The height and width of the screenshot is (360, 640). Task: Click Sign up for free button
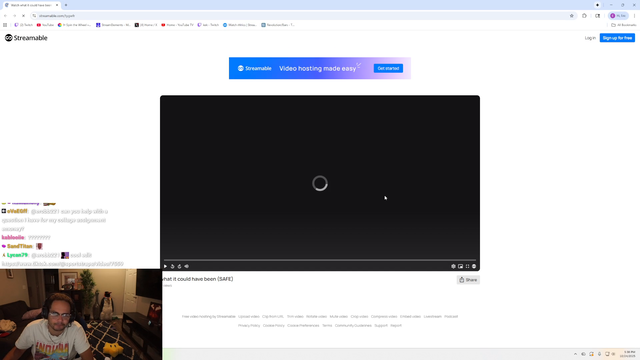pyautogui.click(x=617, y=38)
